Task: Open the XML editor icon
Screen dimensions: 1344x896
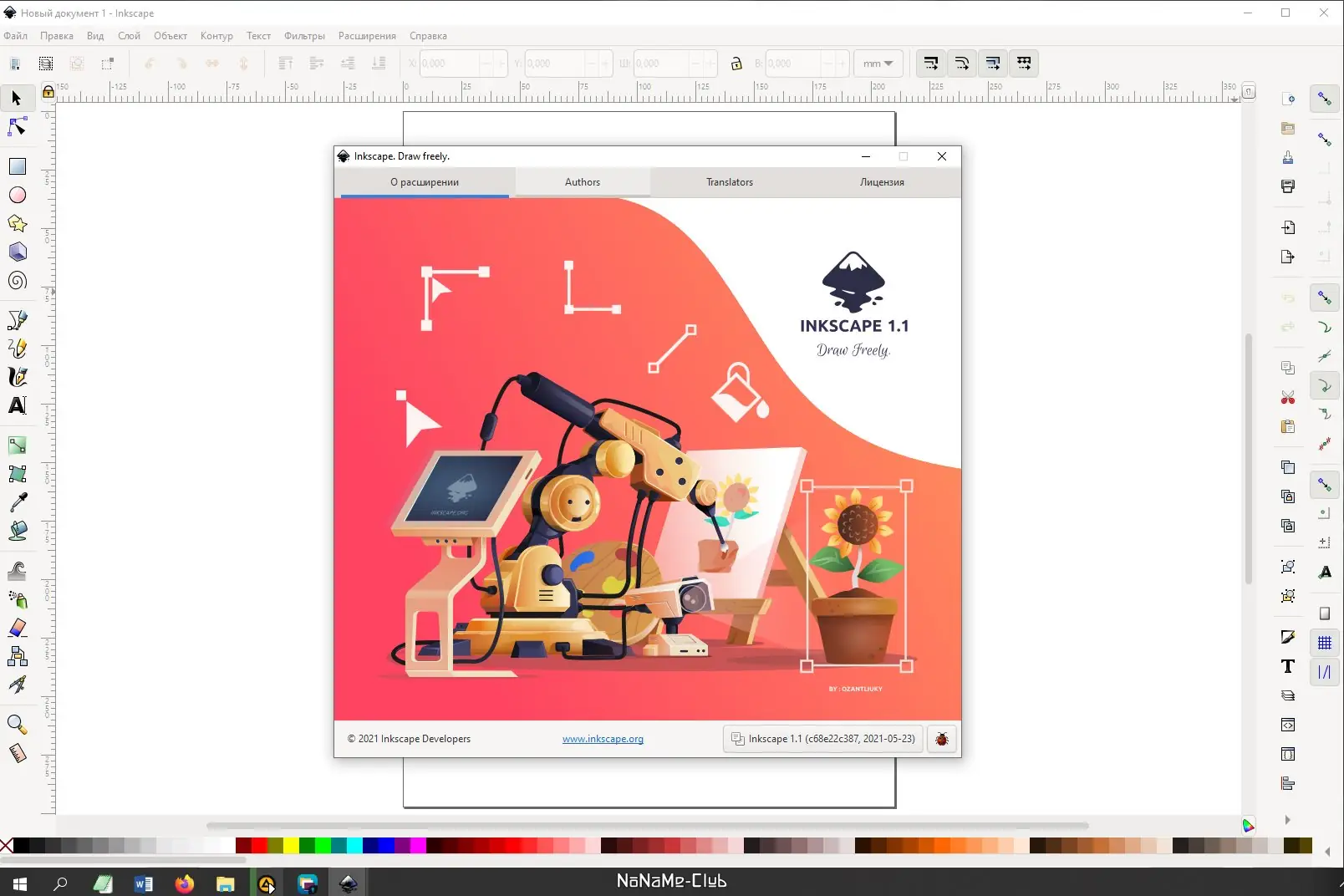Action: pos(1288,725)
